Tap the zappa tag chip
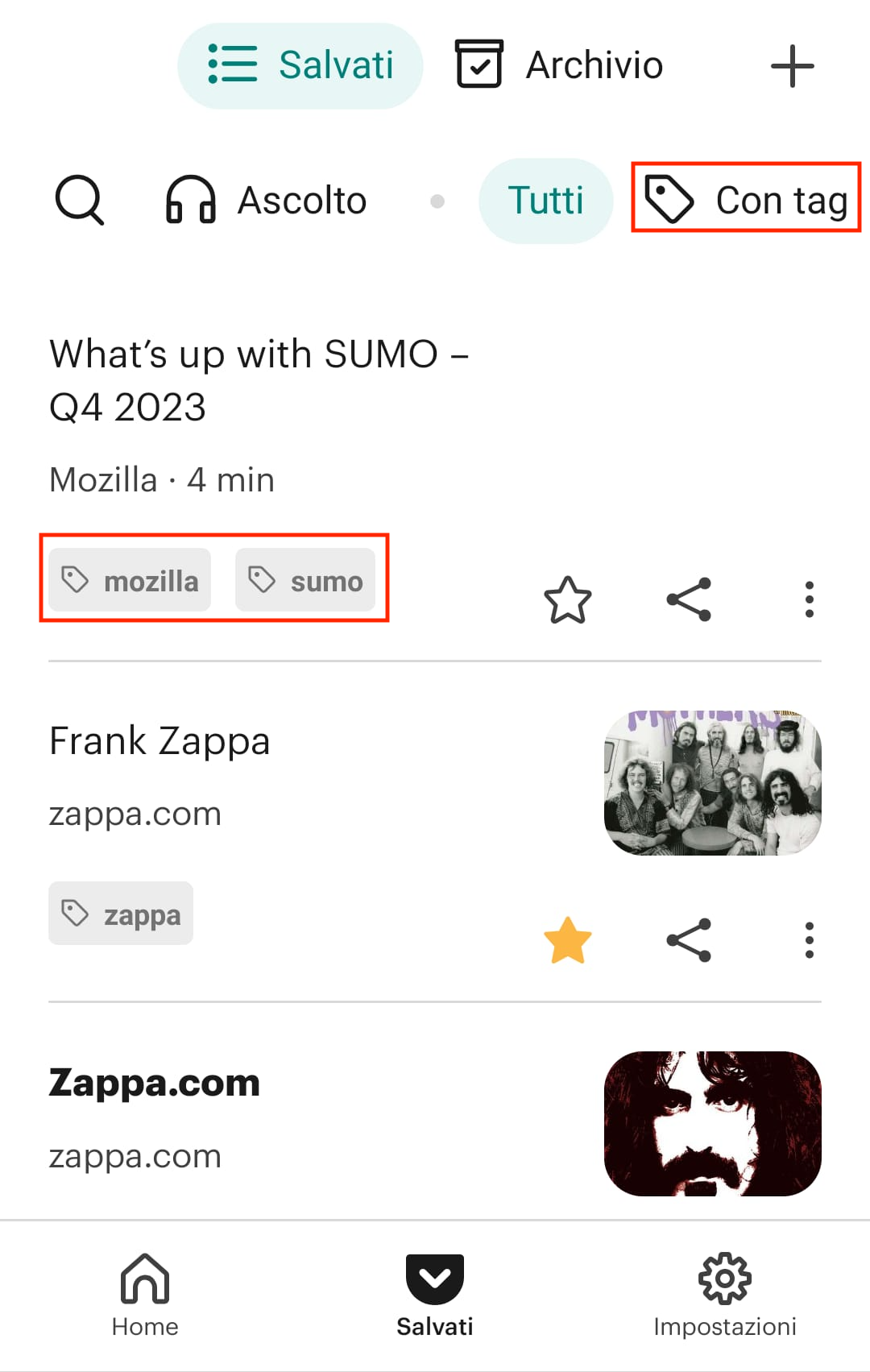Image resolution: width=870 pixels, height=1372 pixels. (121, 914)
